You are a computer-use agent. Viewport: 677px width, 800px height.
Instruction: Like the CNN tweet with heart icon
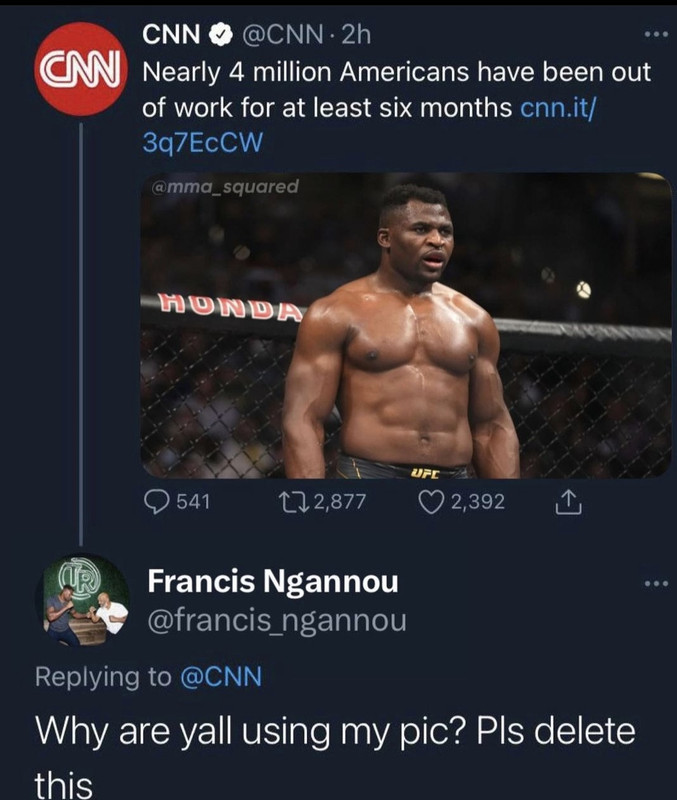(433, 501)
